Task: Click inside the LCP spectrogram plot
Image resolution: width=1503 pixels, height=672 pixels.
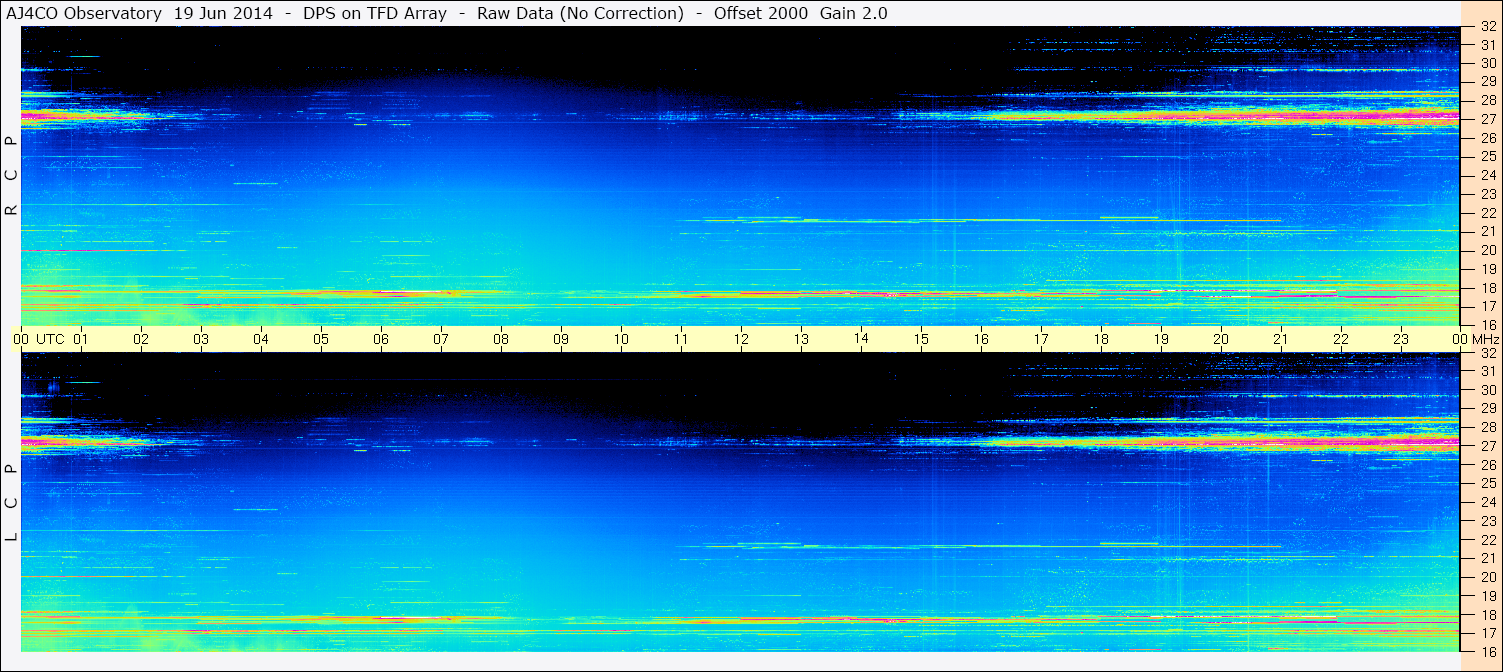Action: click(x=741, y=502)
